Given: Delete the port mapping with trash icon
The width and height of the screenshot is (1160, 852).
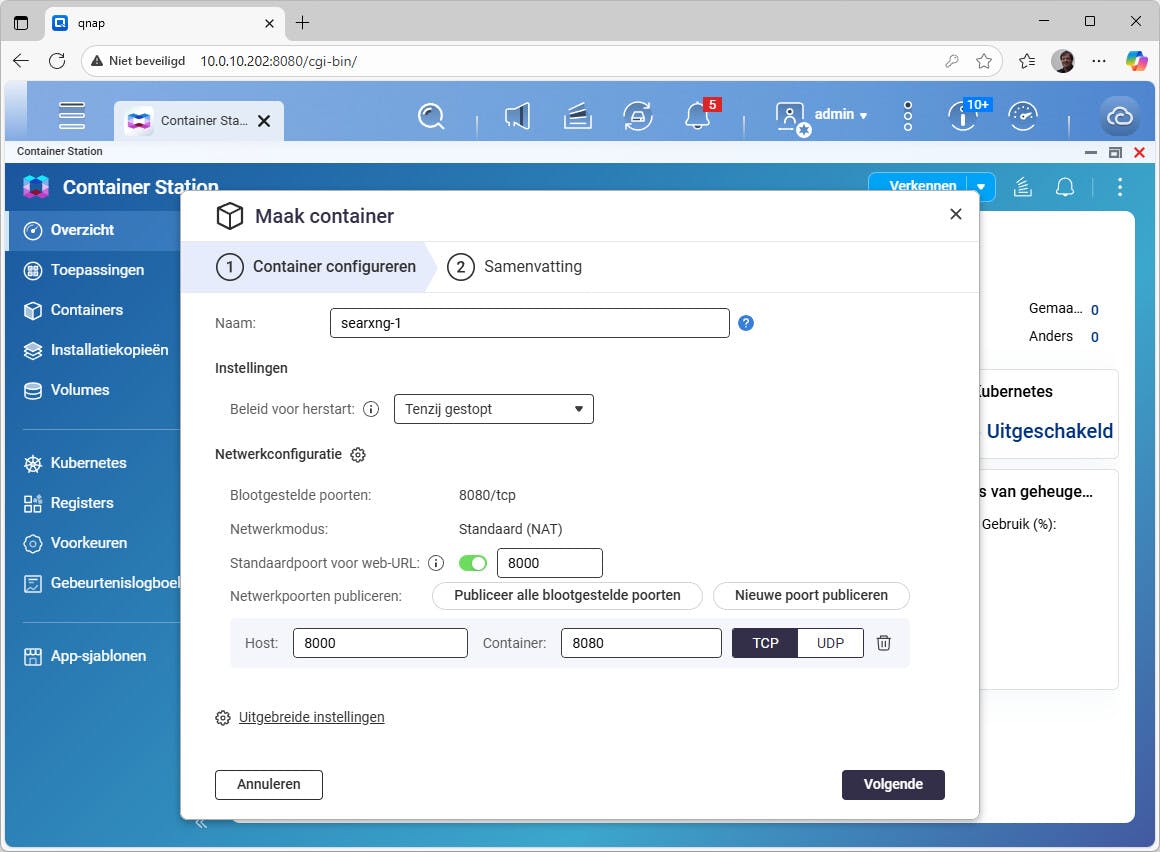Looking at the screenshot, I should click(x=883, y=643).
